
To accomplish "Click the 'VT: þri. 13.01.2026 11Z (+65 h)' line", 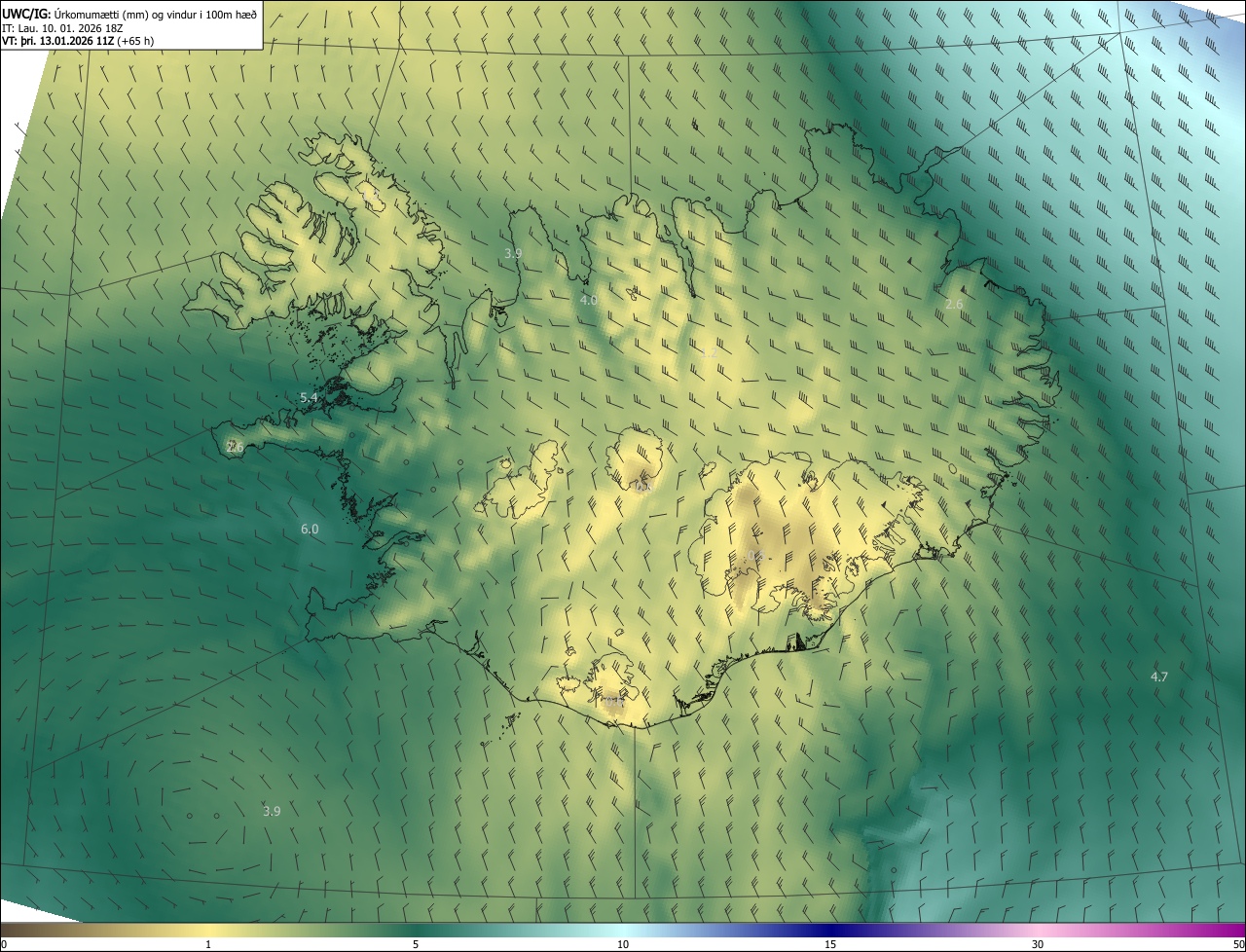I will click(78, 41).
